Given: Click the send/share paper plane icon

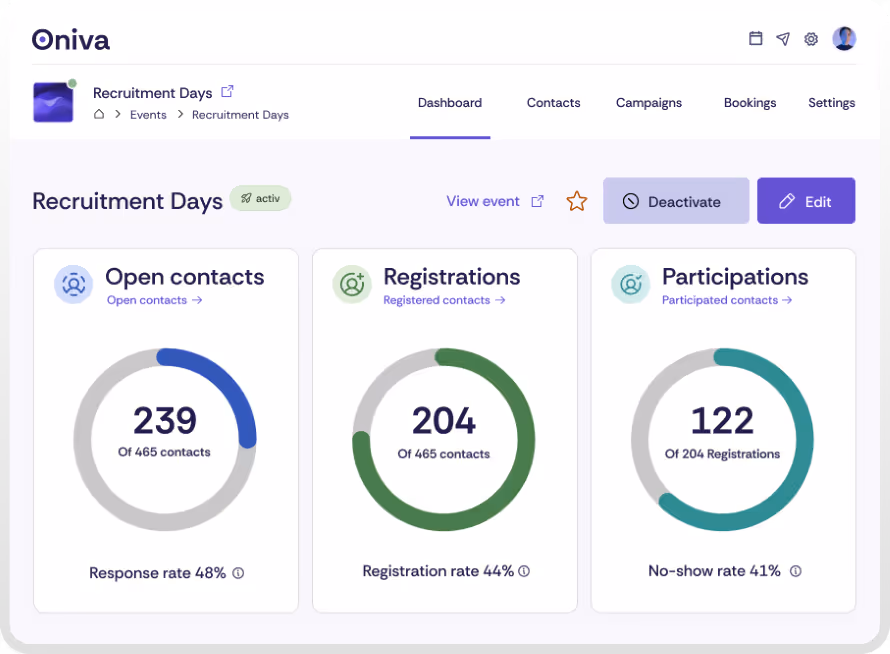Looking at the screenshot, I should click(x=783, y=39).
